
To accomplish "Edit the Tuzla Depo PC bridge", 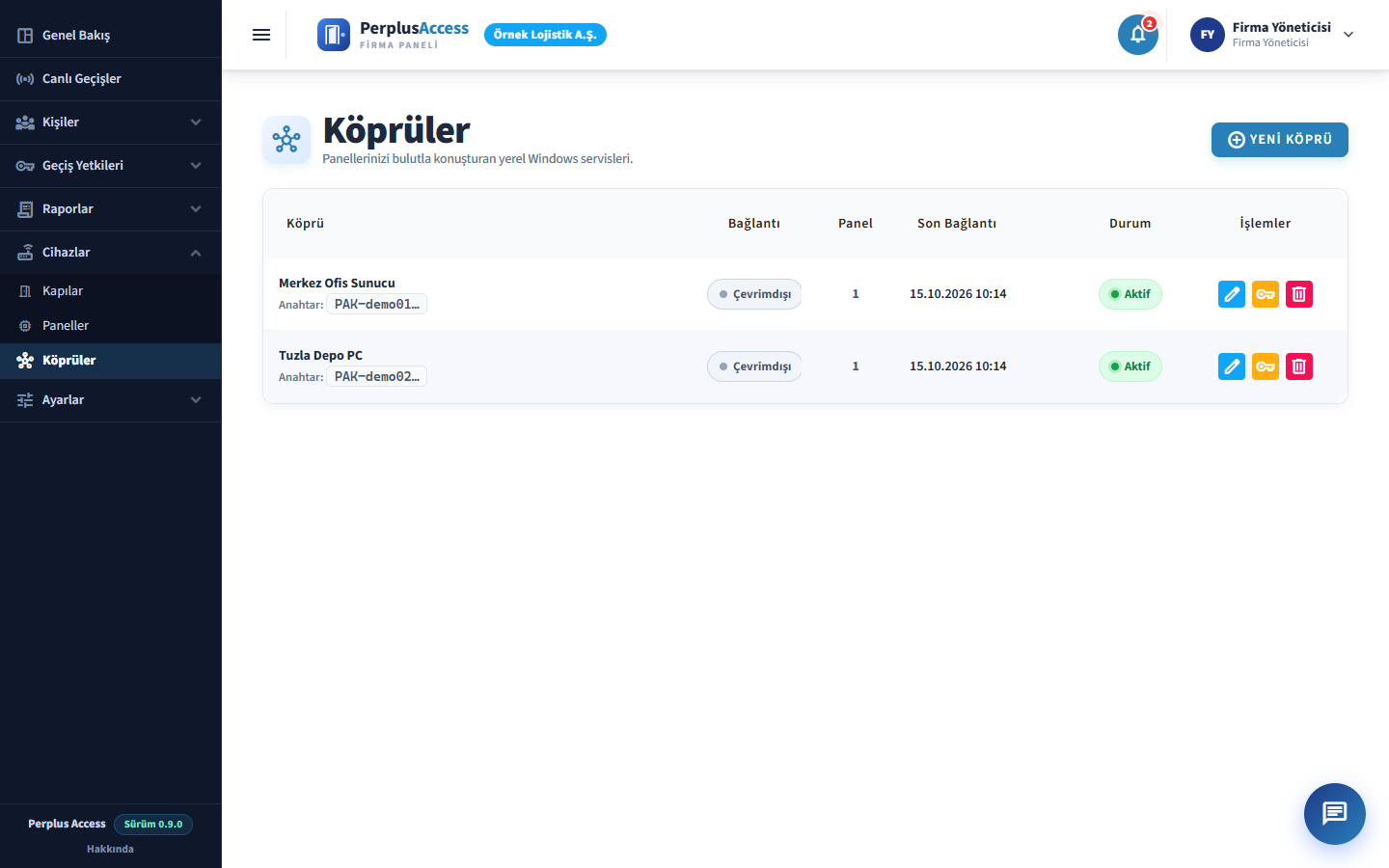I will 1232,366.
